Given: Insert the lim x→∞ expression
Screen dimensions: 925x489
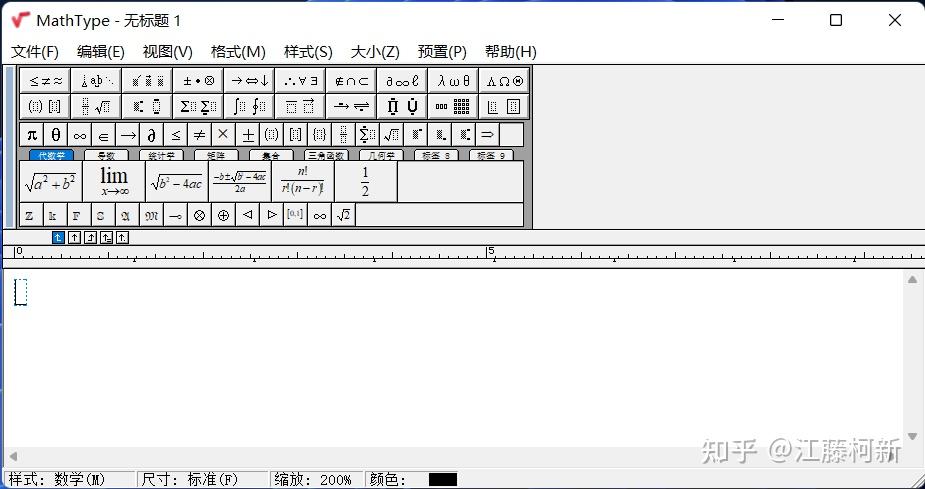Looking at the screenshot, I should (x=114, y=182).
